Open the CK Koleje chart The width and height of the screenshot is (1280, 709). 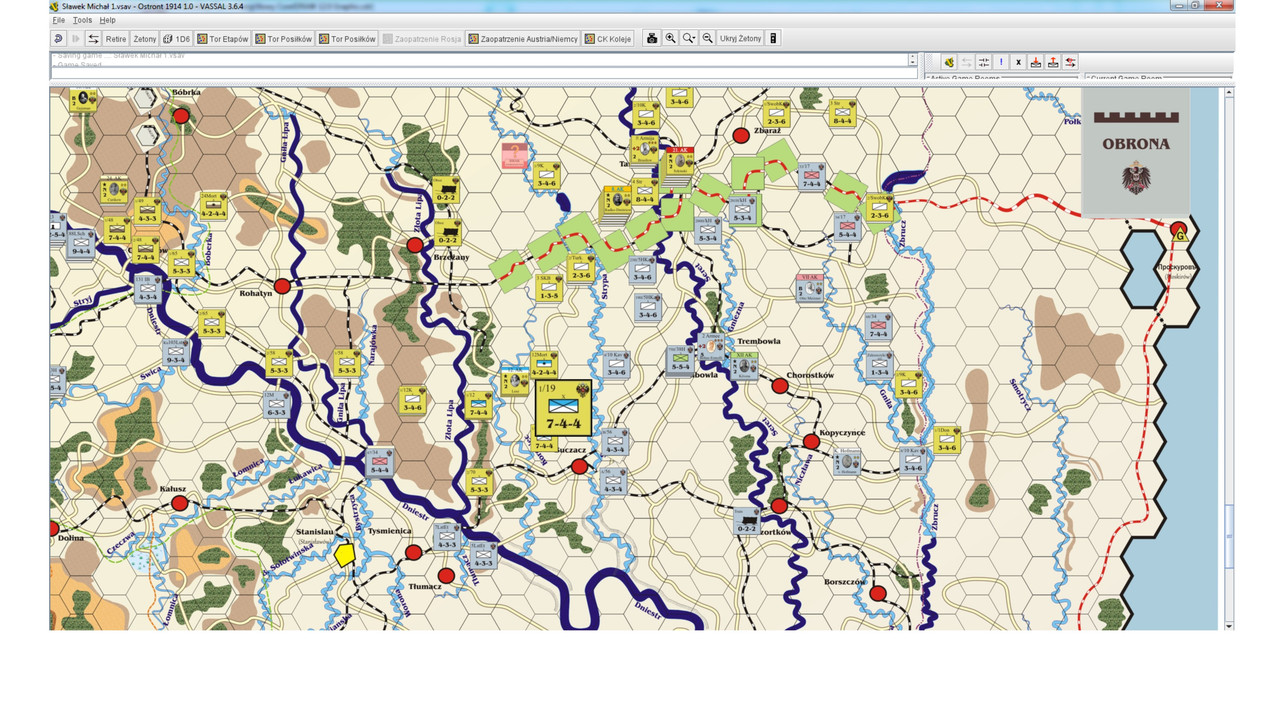(x=609, y=39)
